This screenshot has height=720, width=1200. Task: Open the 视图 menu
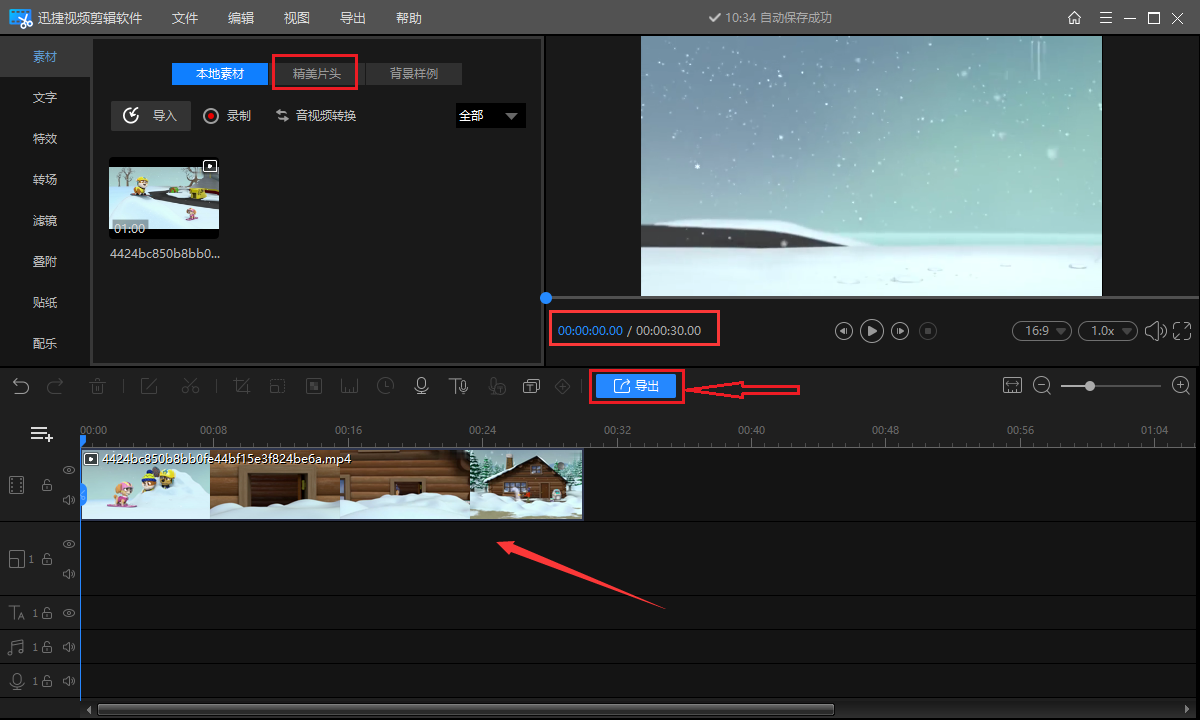(297, 18)
